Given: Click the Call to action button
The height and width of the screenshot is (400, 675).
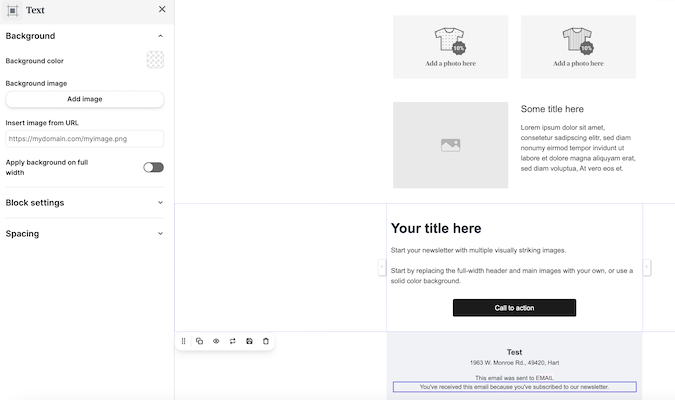Looking at the screenshot, I should click(x=514, y=307).
